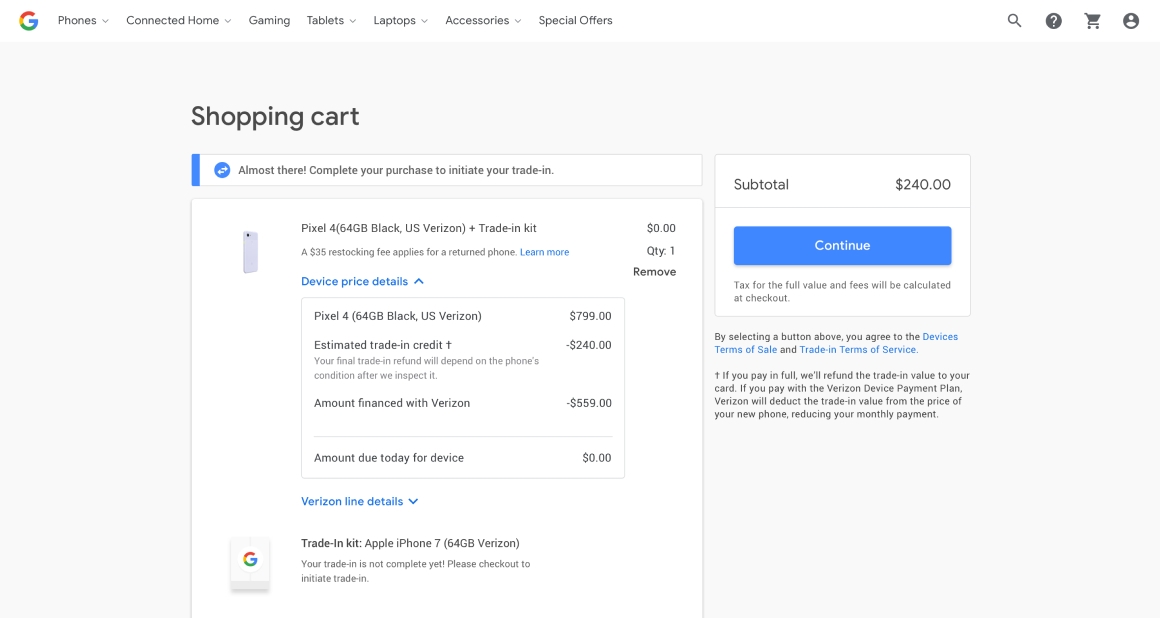Open the account profile icon
The height and width of the screenshot is (618, 1160).
1131,21
